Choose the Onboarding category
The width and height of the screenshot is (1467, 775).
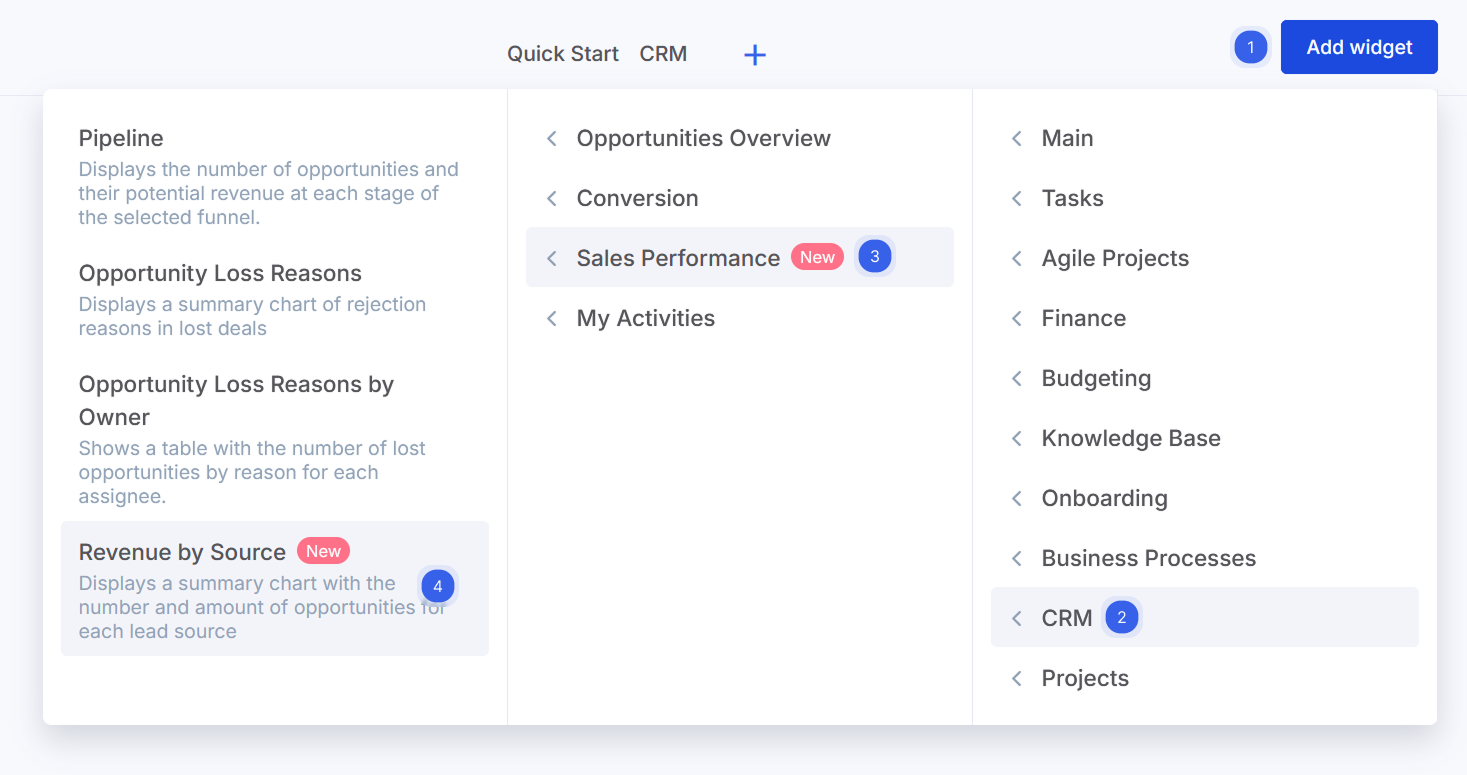click(x=1104, y=498)
